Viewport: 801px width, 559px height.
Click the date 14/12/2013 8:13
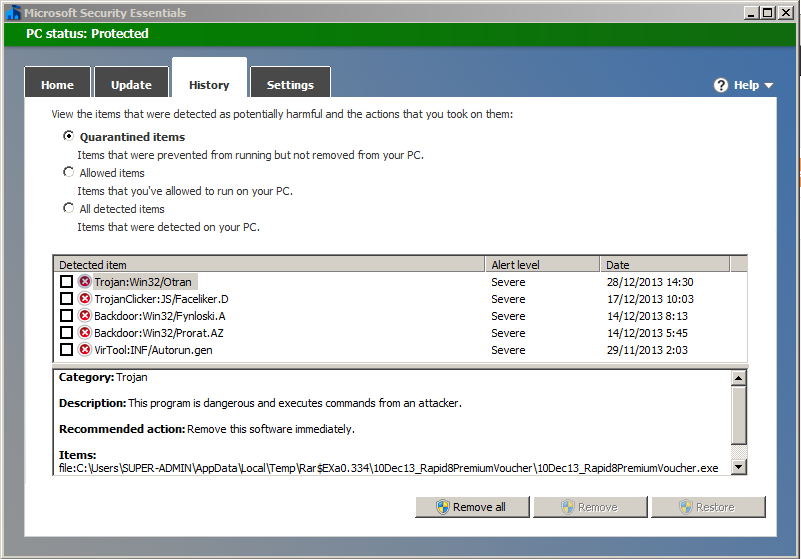tap(647, 316)
